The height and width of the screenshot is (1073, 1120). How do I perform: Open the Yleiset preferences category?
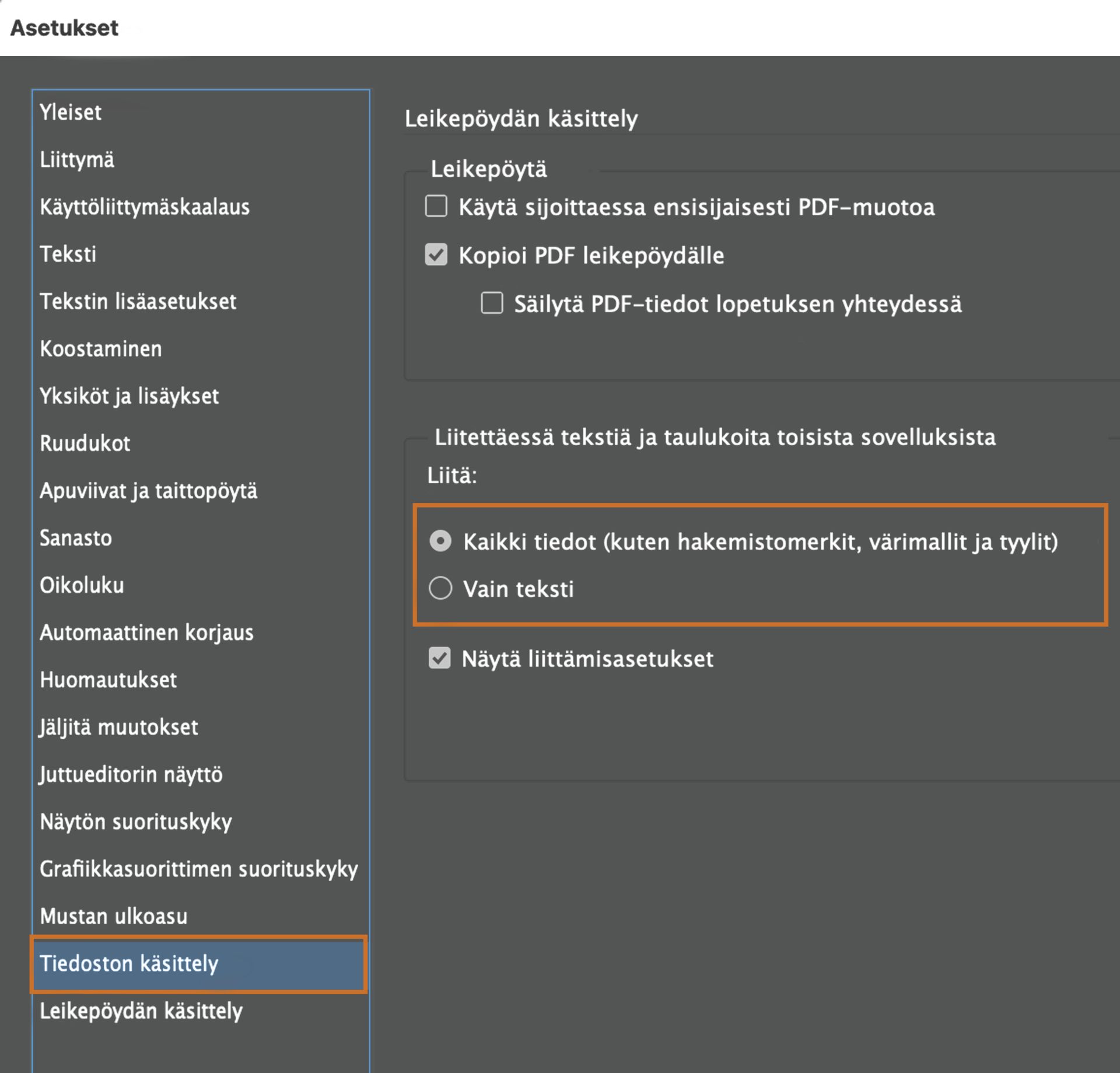pyautogui.click(x=70, y=113)
